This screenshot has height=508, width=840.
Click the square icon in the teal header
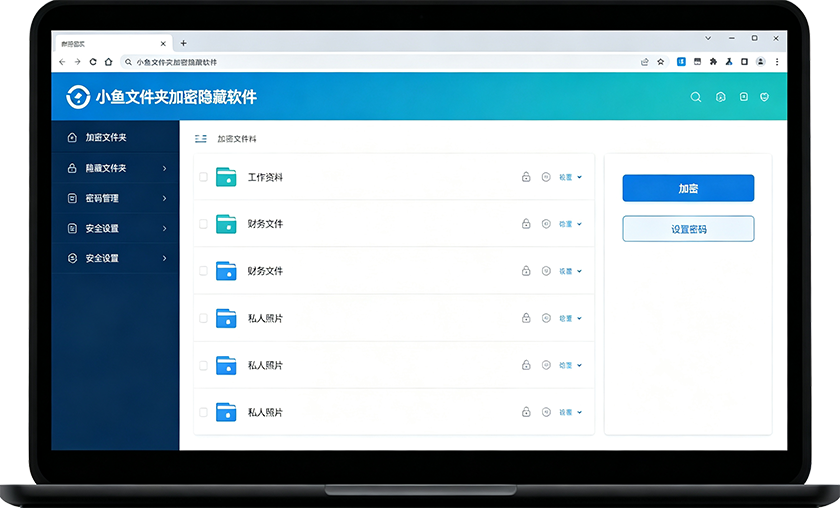pos(744,96)
